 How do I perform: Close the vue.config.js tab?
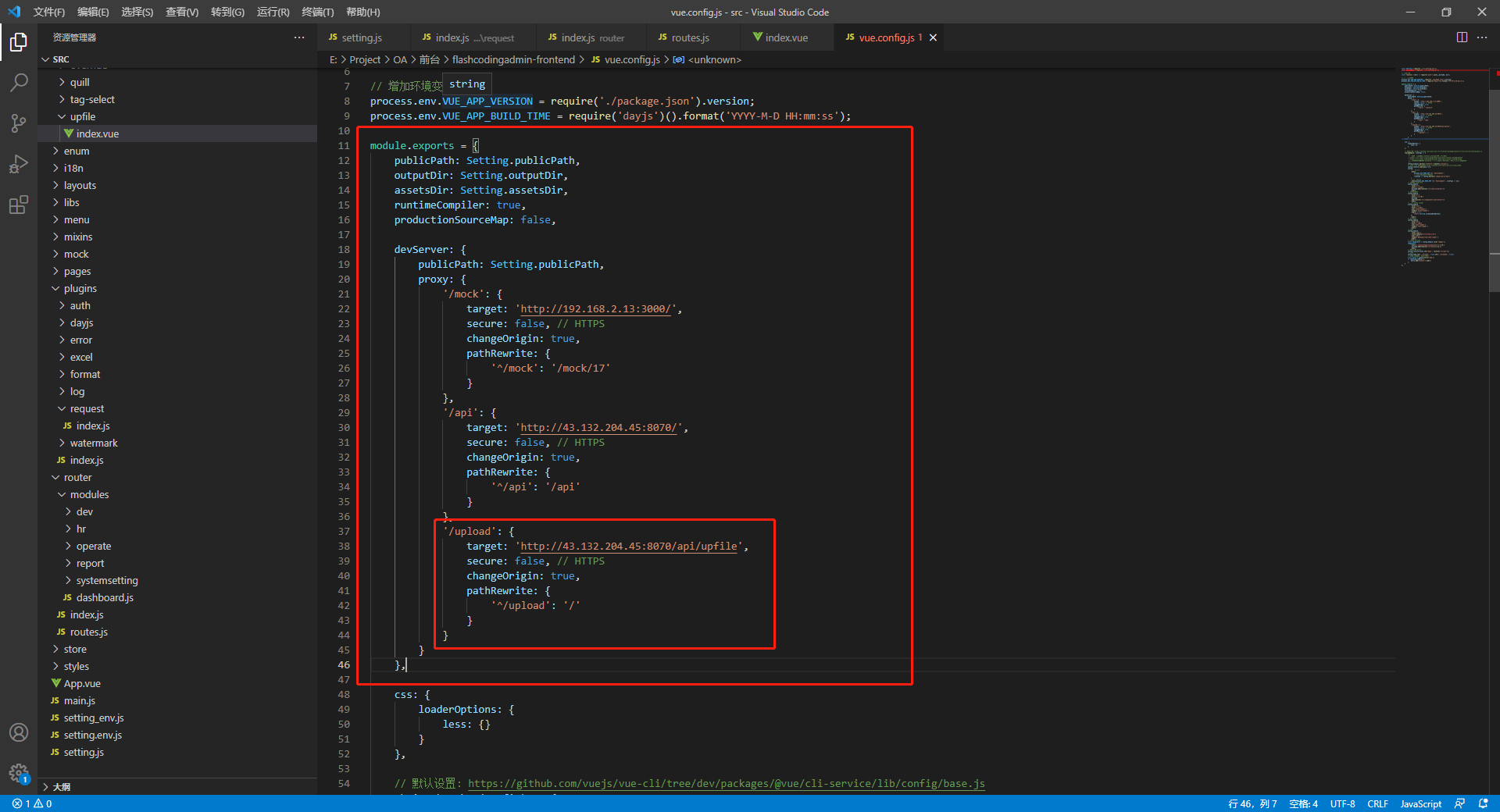click(933, 37)
